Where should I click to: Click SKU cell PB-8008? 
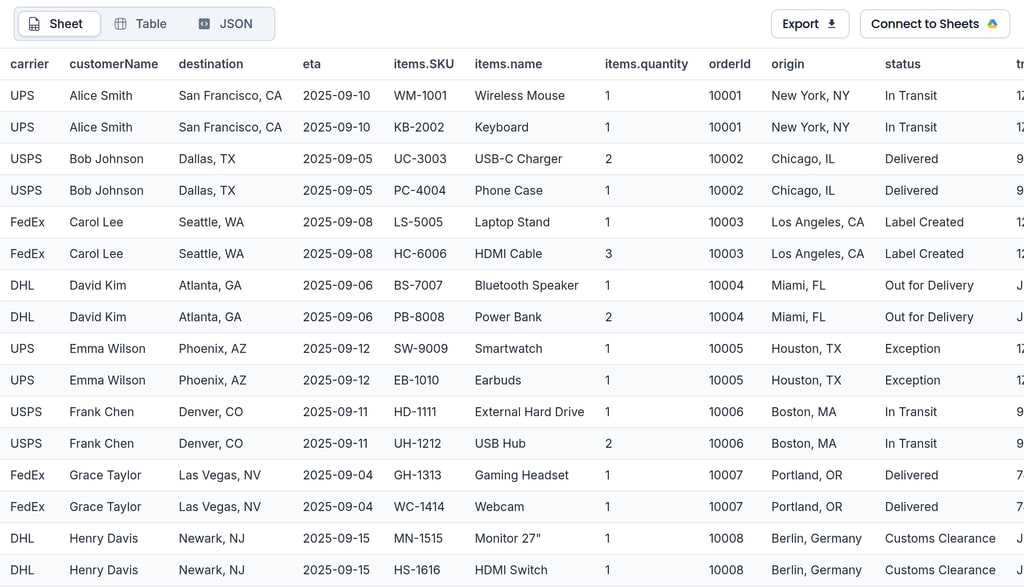(419, 317)
